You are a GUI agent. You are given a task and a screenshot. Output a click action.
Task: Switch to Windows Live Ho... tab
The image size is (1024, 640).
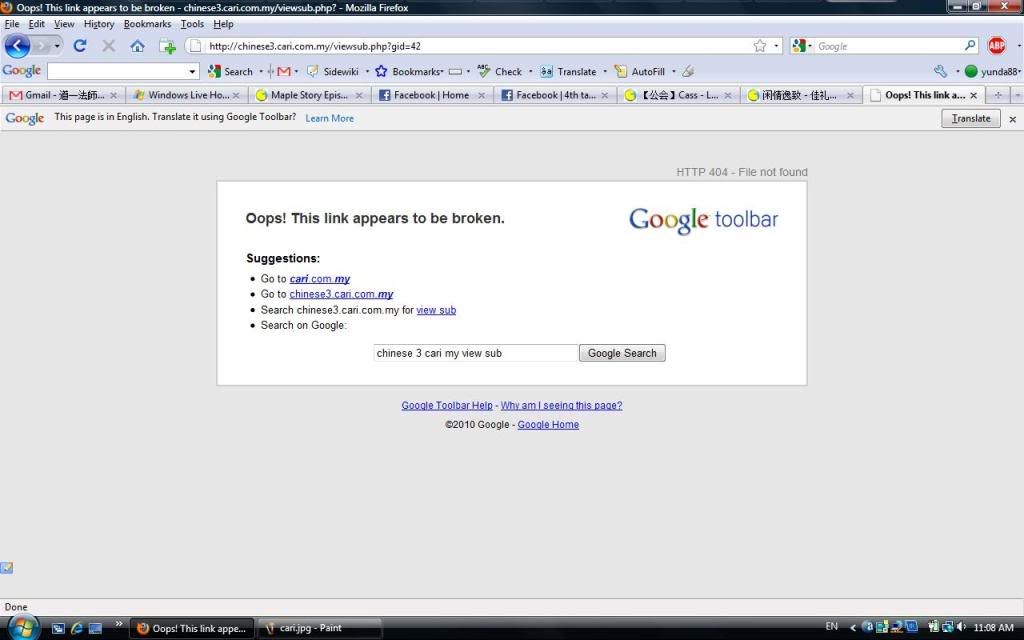(x=186, y=95)
